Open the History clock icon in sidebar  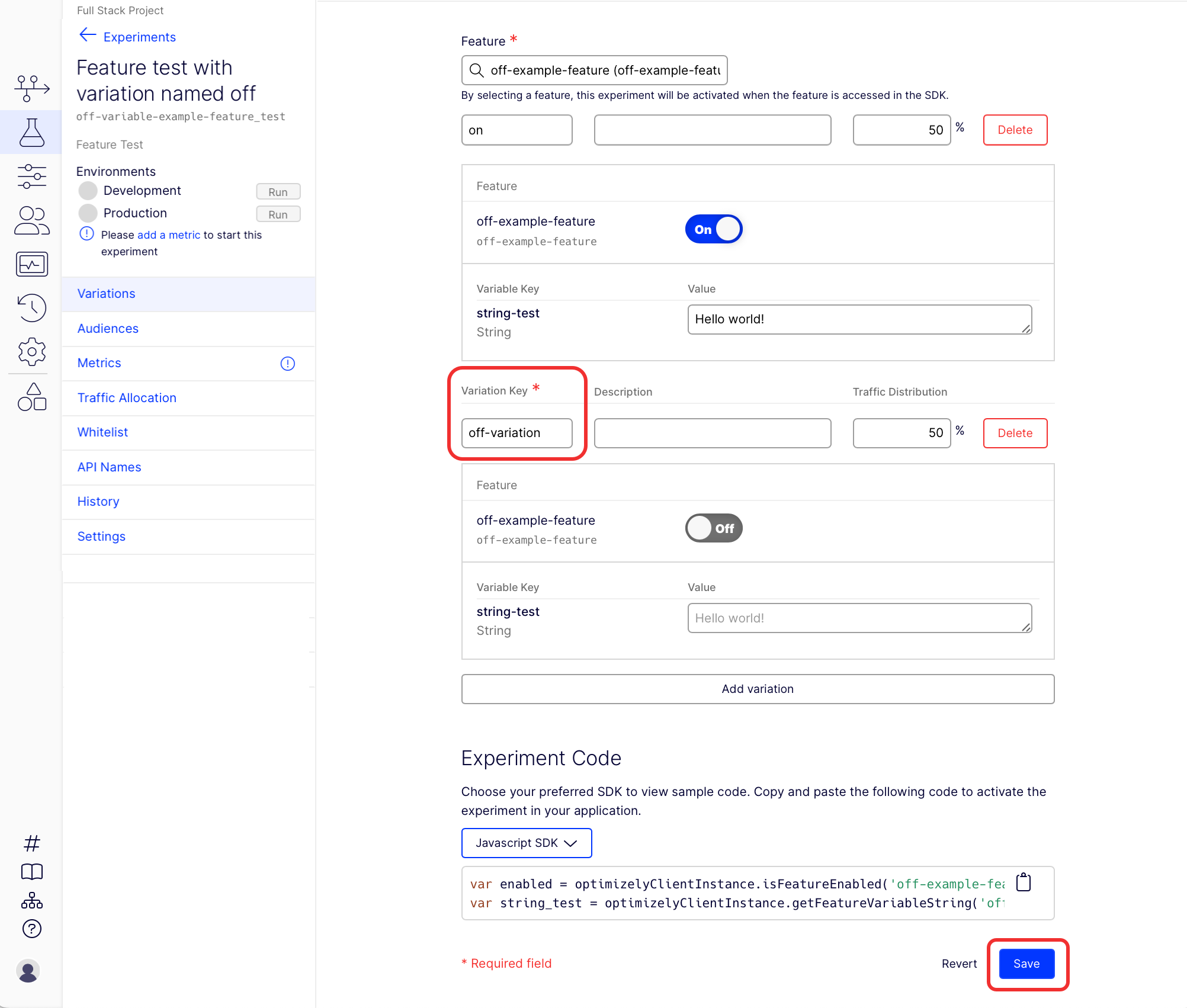pyautogui.click(x=32, y=308)
